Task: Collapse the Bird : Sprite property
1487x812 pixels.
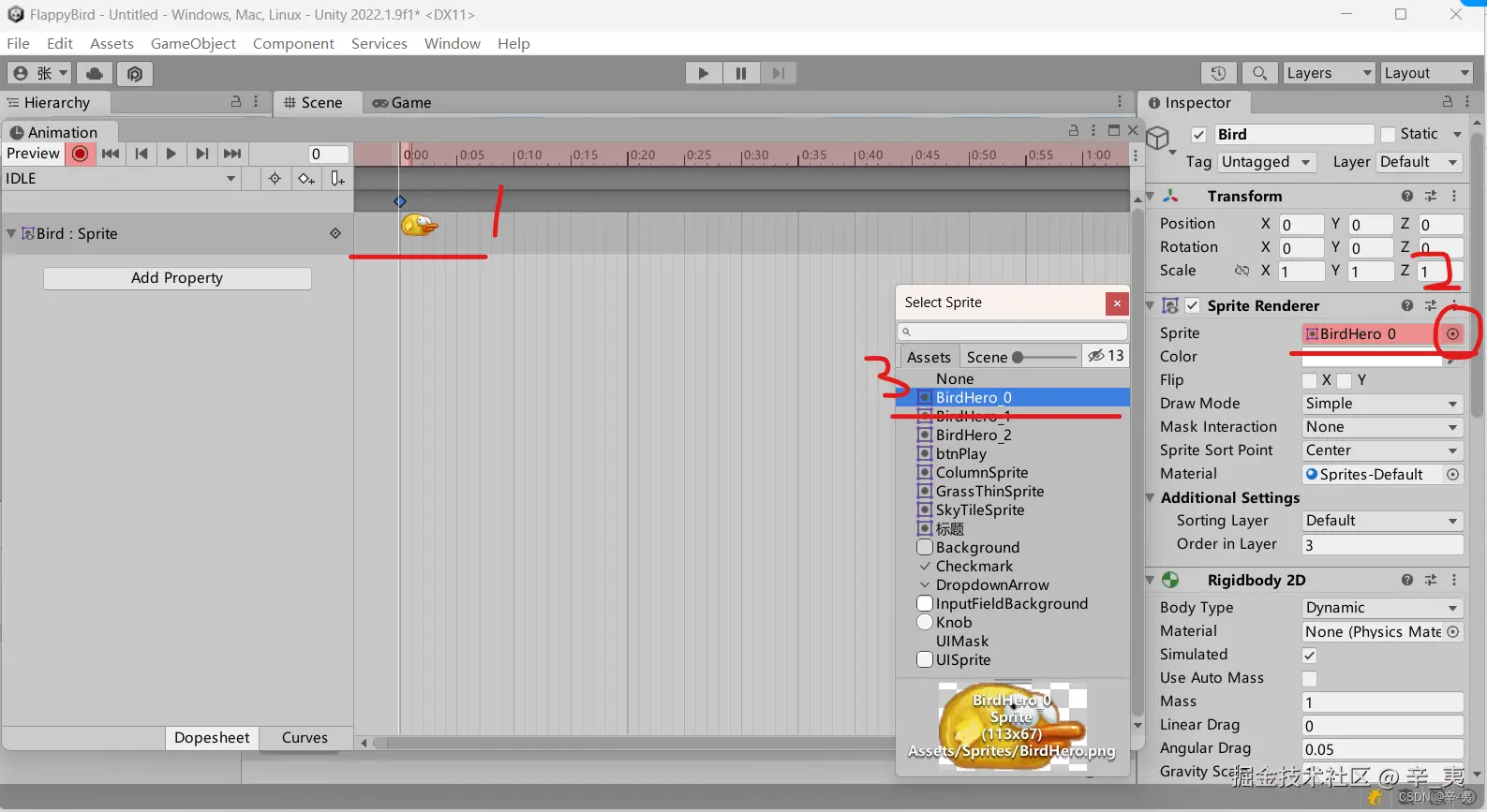Action: [x=11, y=233]
